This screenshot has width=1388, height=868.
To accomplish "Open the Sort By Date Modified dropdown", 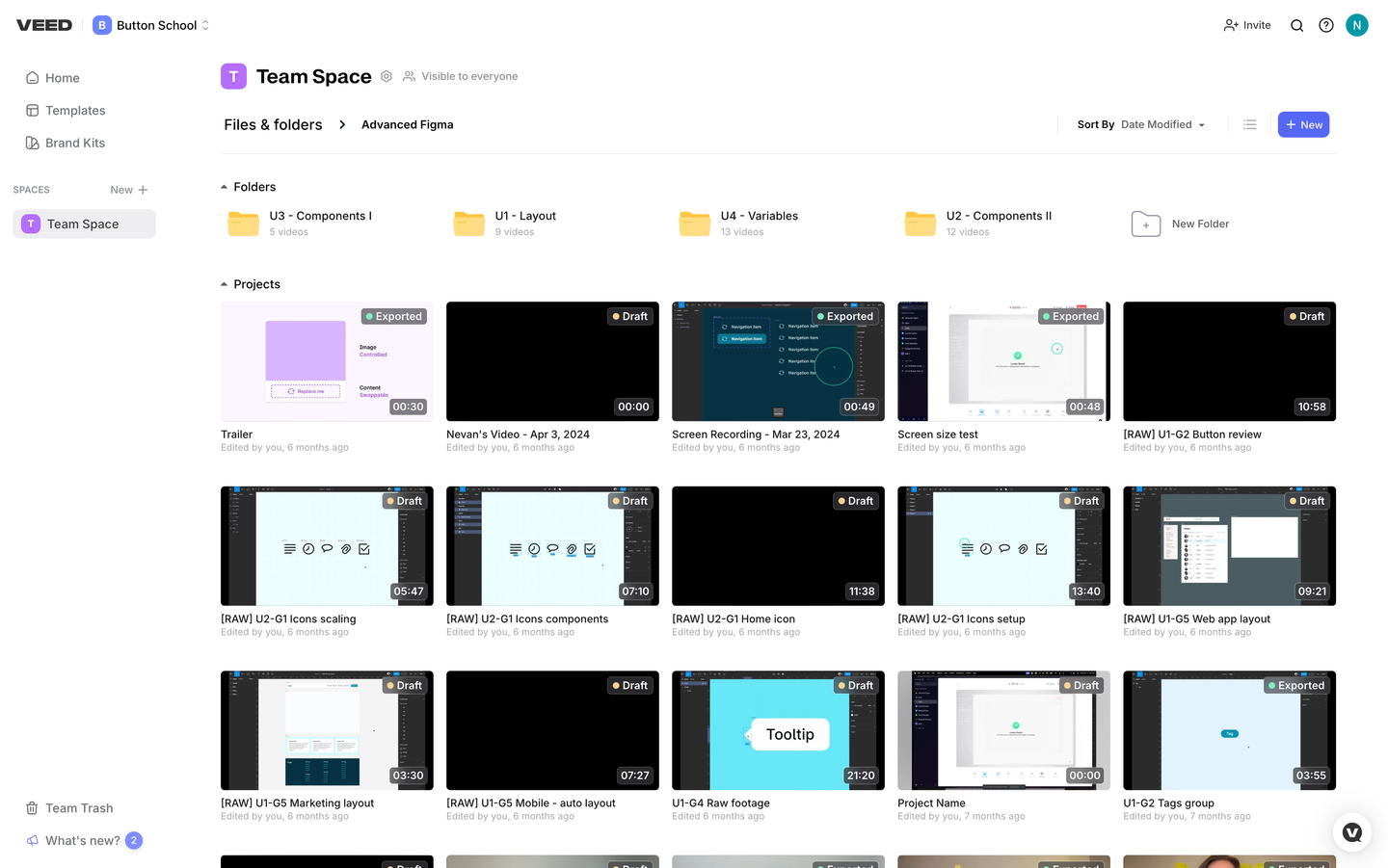I will pyautogui.click(x=1162, y=124).
